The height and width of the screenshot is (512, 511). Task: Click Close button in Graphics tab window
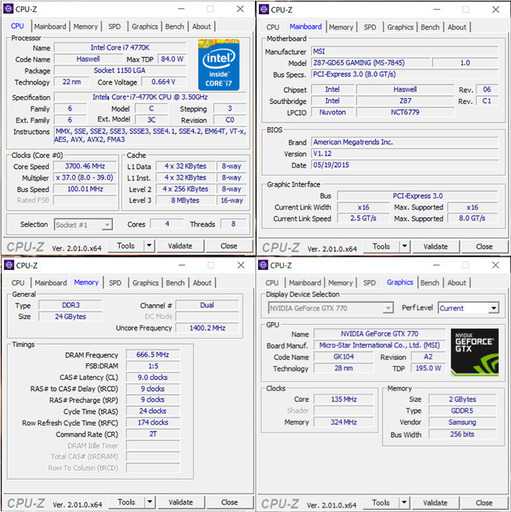484,502
